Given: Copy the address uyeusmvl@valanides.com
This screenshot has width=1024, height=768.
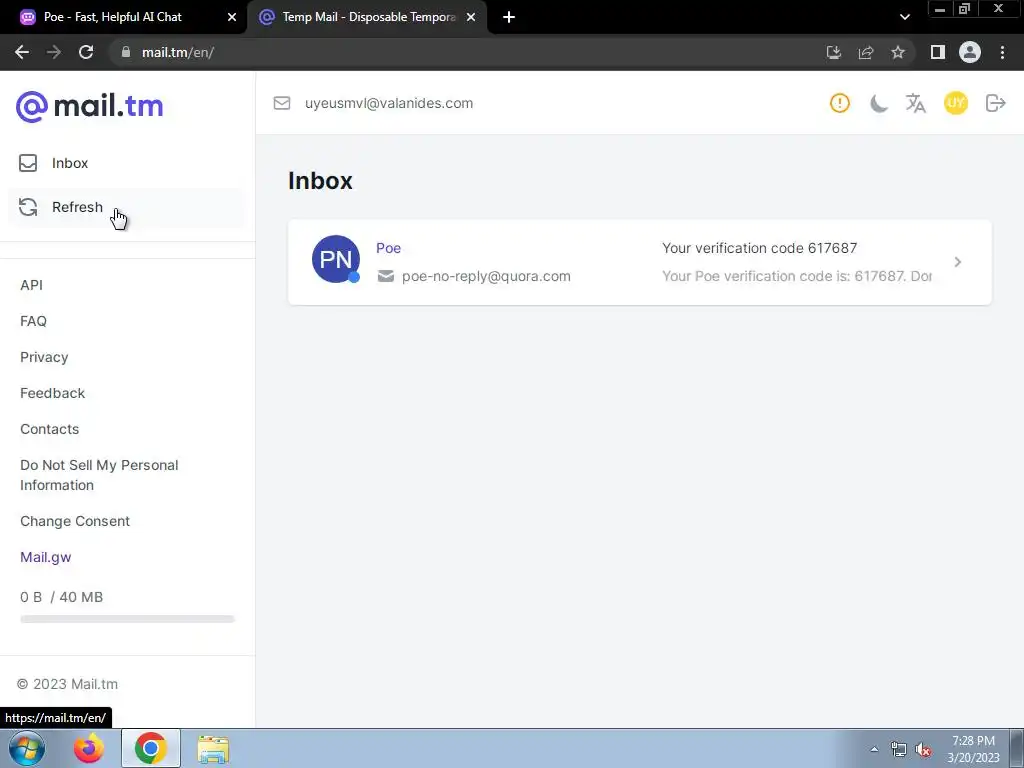Looking at the screenshot, I should (x=389, y=103).
